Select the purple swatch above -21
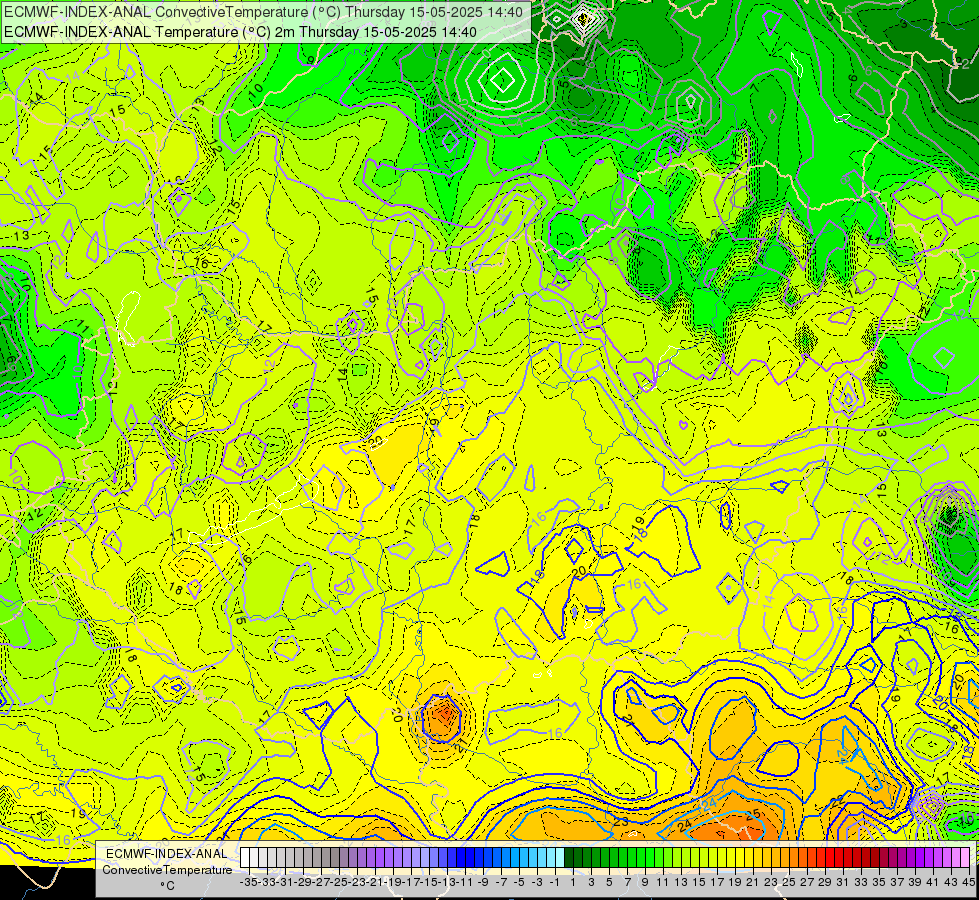Viewport: 979px width, 900px height. pos(371,858)
